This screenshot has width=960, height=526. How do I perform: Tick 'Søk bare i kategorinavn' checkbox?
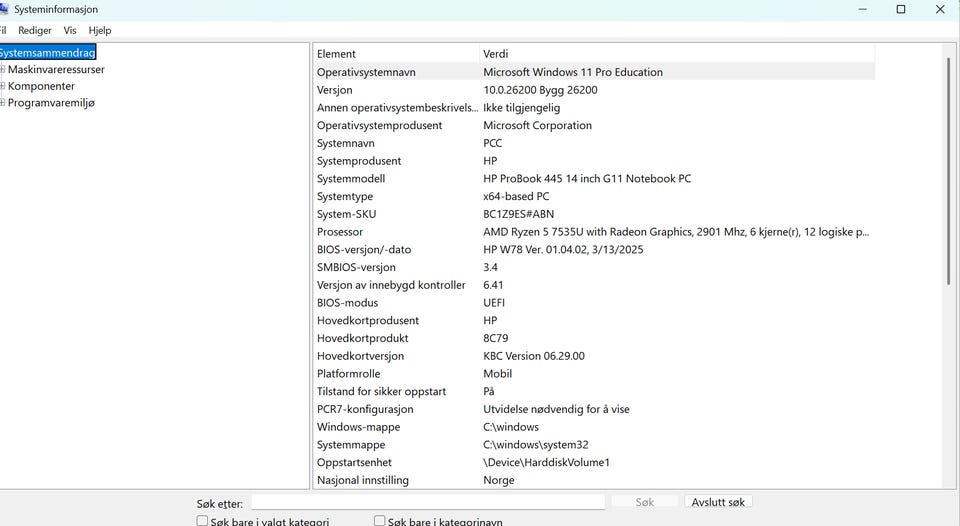click(380, 520)
